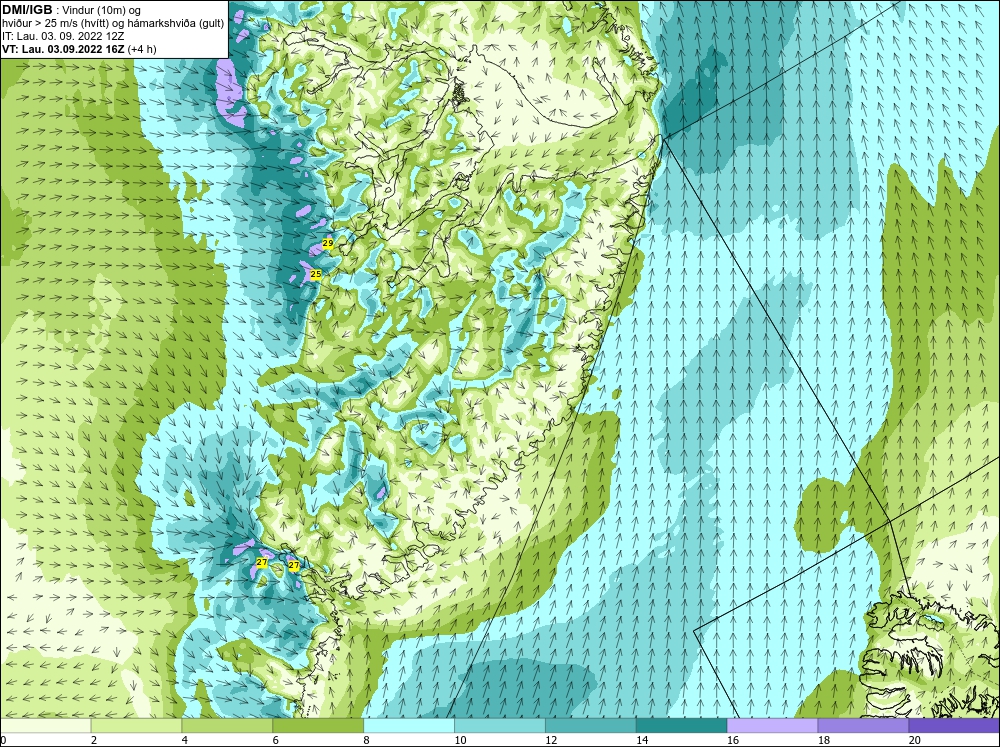Click the 16–18 m/s light purple legend swatch
Screen dimensions: 1000x747
click(x=772, y=725)
